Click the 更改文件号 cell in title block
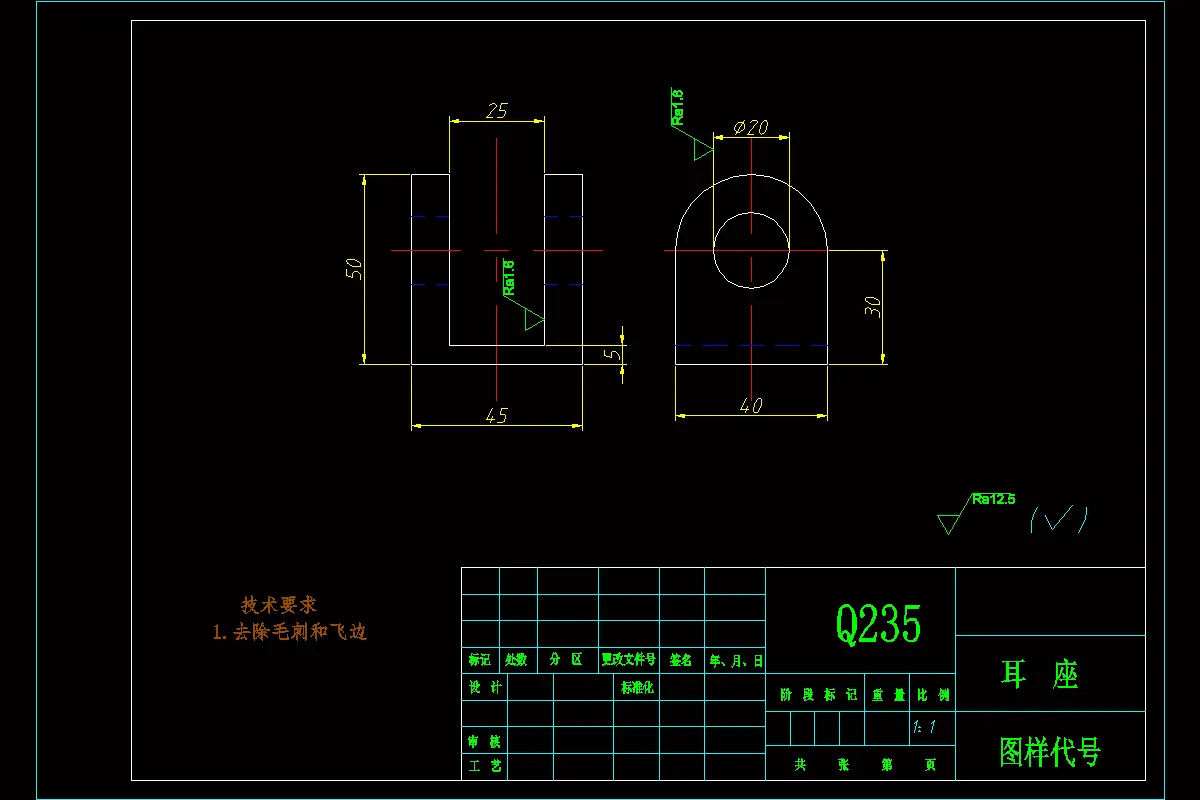The image size is (1200, 800). click(628, 660)
